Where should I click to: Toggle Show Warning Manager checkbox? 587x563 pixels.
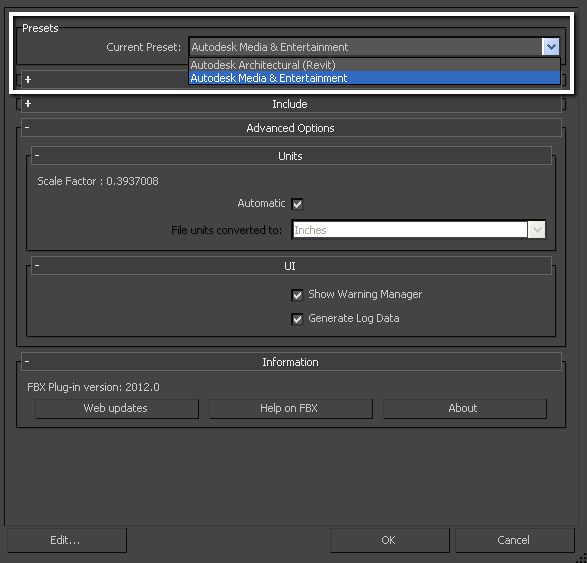click(297, 295)
